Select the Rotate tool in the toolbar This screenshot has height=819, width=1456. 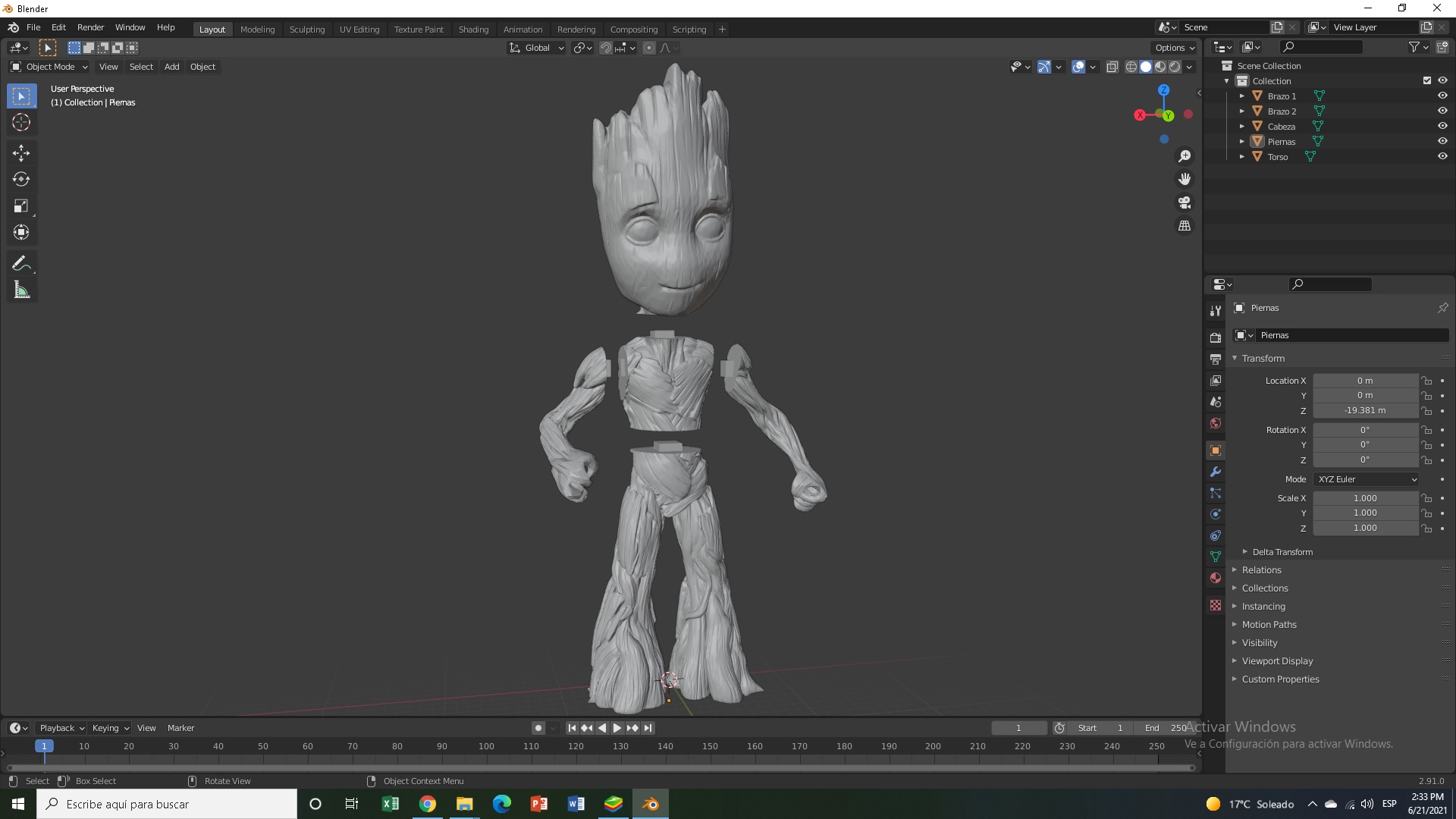click(x=21, y=179)
